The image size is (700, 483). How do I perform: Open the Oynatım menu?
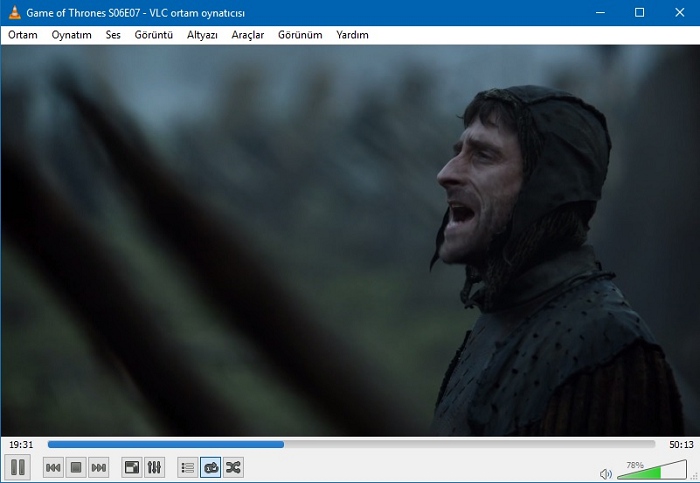[x=71, y=35]
